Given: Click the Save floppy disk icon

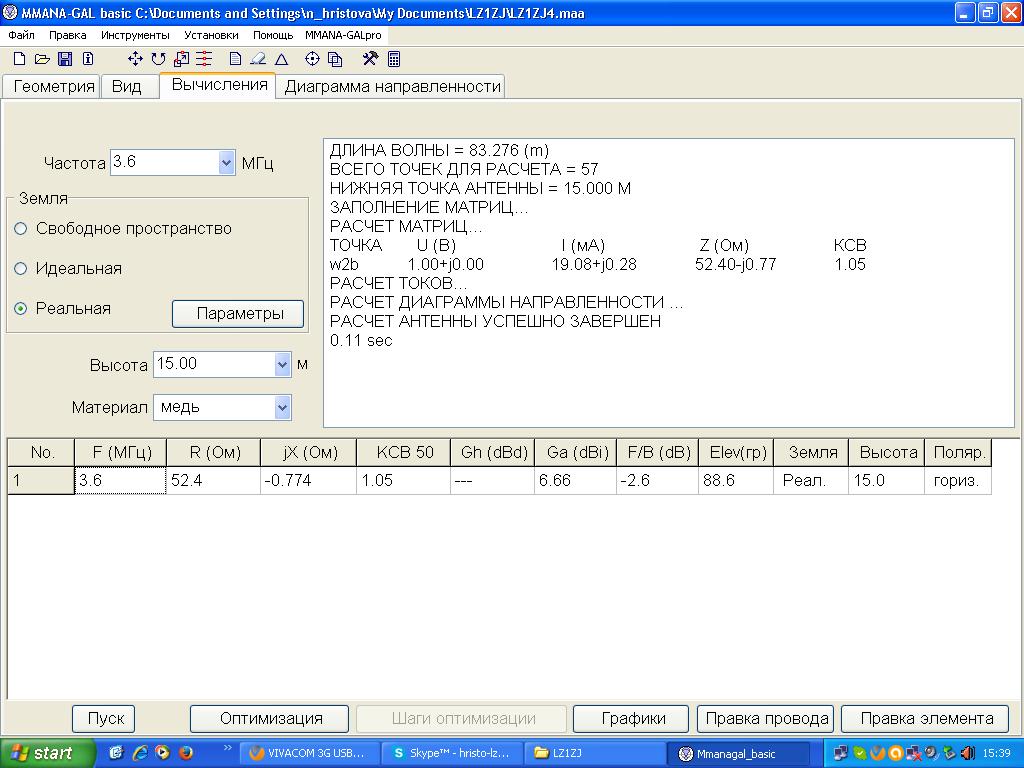Looking at the screenshot, I should (x=65, y=59).
